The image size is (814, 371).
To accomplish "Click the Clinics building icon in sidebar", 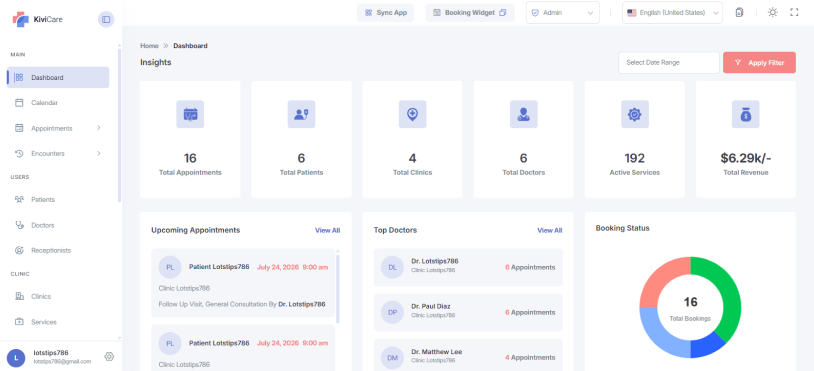I will 19,296.
